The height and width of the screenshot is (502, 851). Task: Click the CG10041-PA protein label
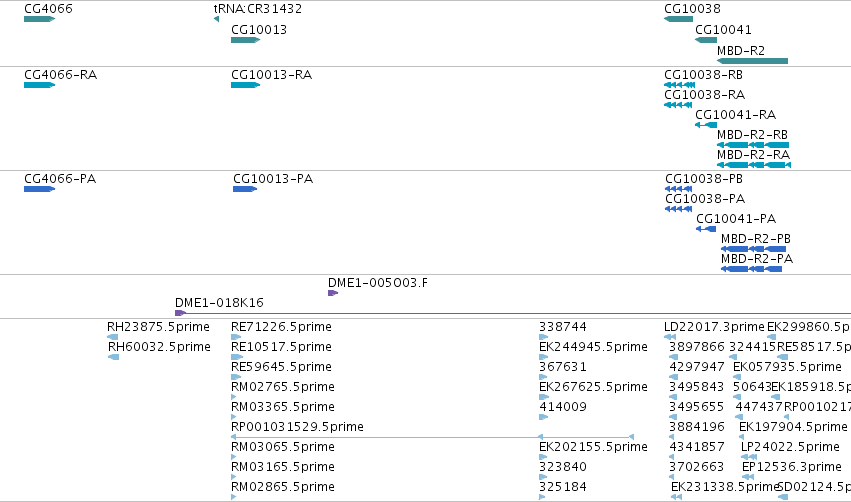click(x=736, y=219)
